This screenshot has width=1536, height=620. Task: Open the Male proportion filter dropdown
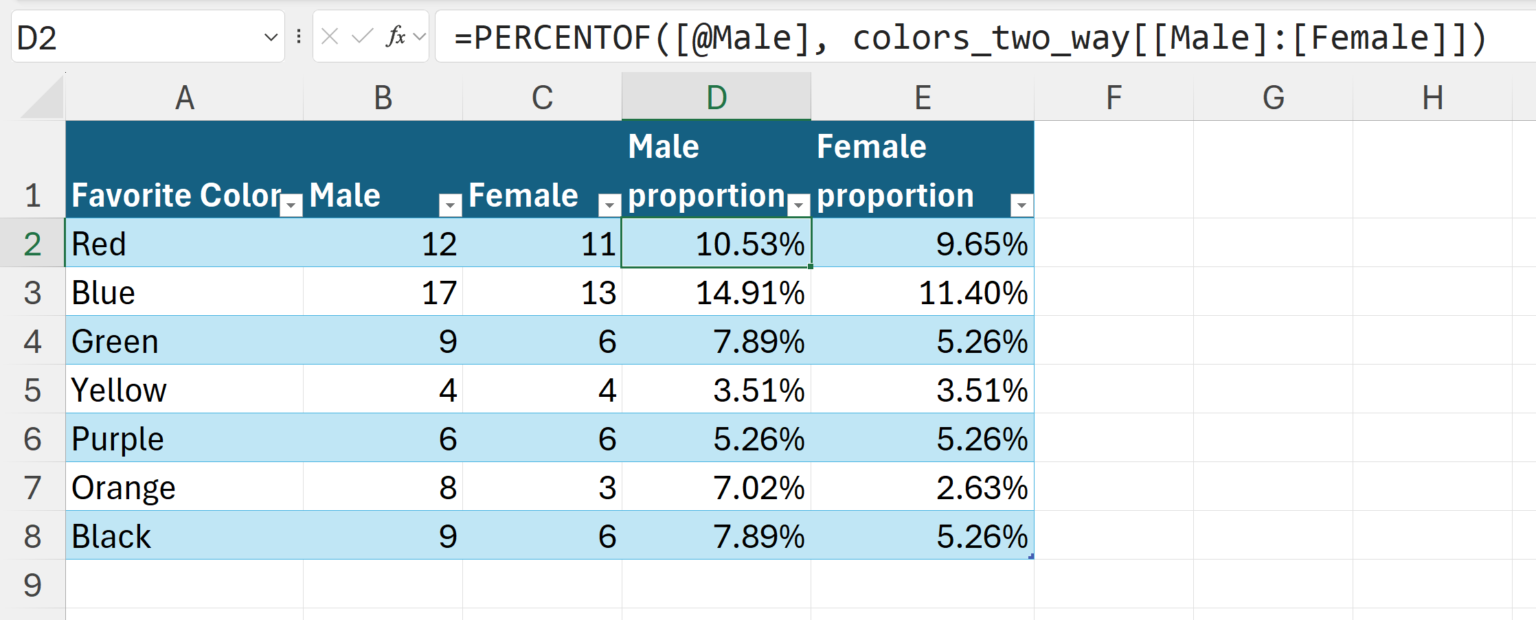(x=798, y=205)
